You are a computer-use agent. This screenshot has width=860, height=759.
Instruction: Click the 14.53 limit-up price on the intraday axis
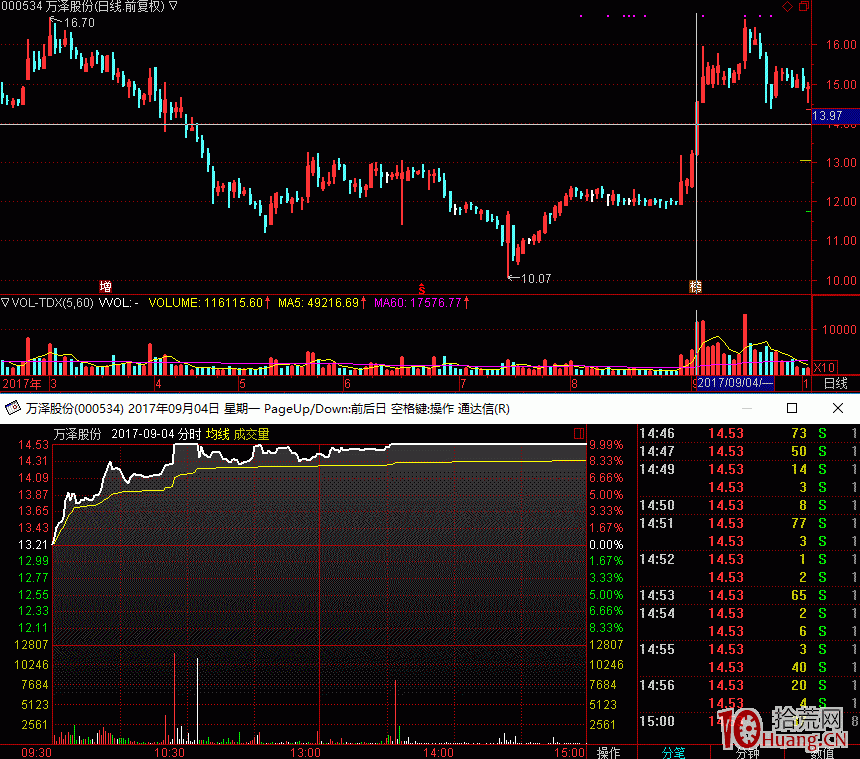pos(33,445)
